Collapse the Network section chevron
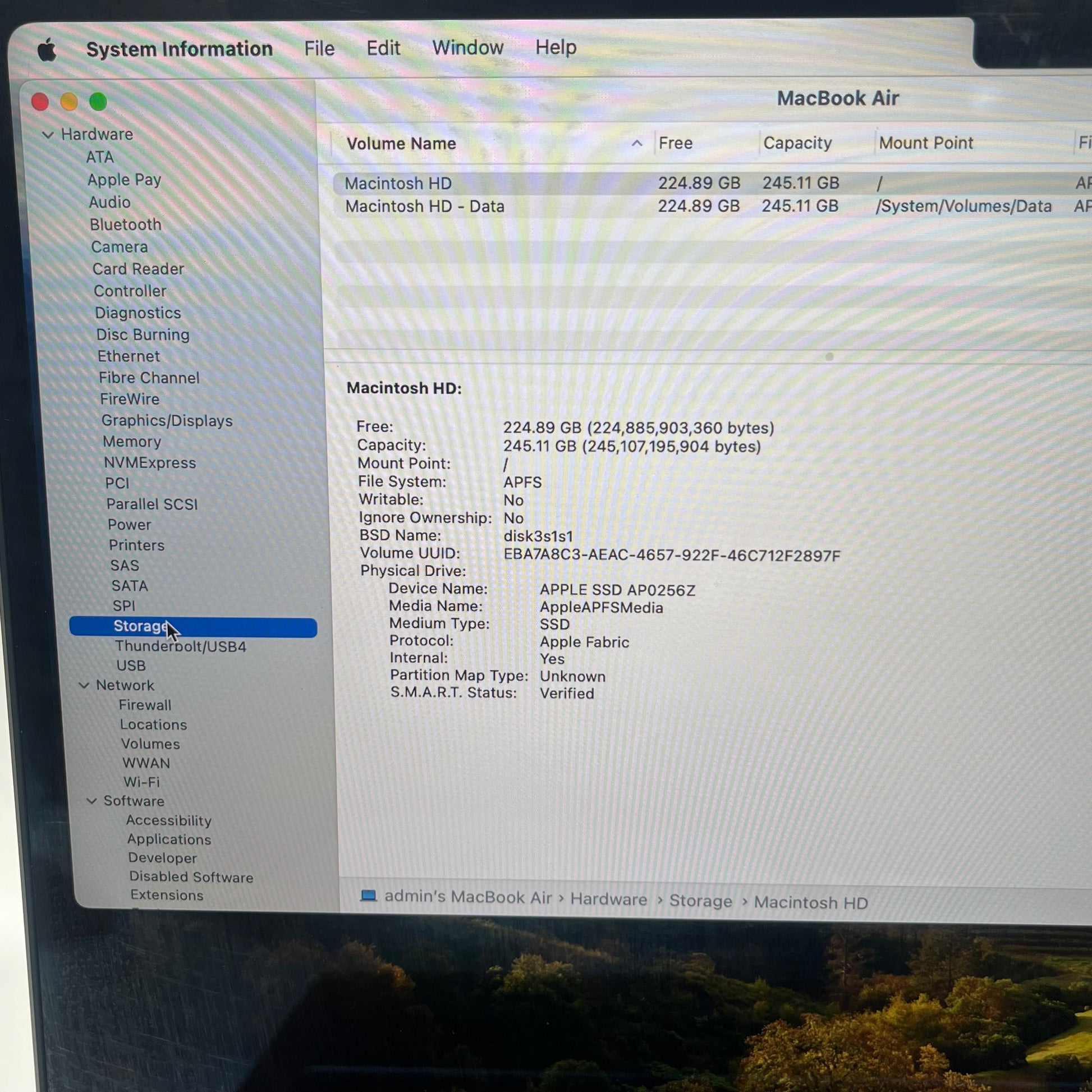Image resolution: width=1092 pixels, height=1092 pixels. pos(84,685)
